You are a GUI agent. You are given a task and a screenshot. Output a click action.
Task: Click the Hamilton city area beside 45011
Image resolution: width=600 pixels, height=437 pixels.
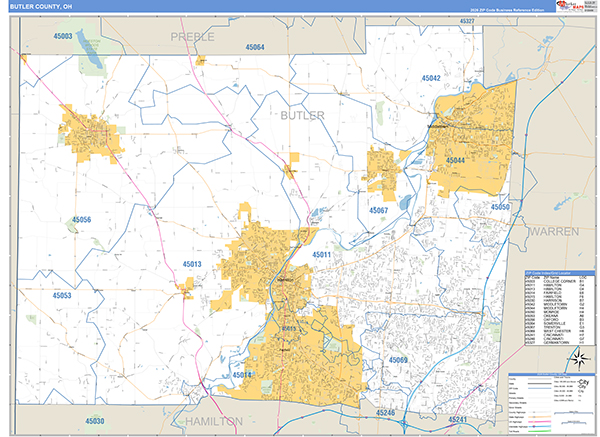coord(262,262)
